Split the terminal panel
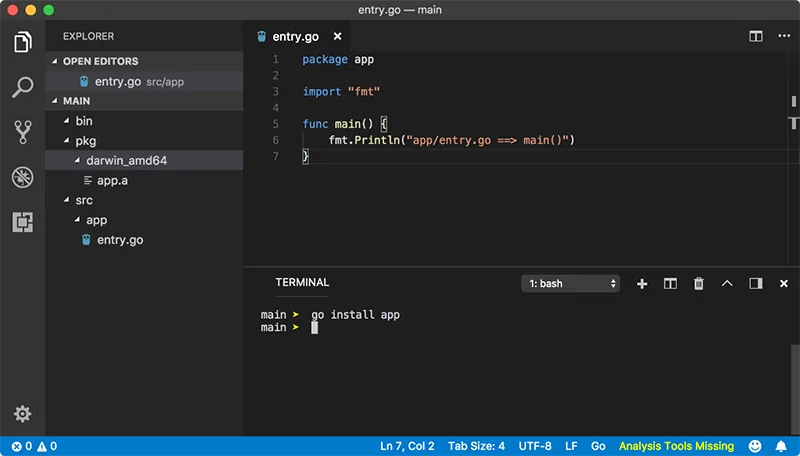The image size is (800, 456). (x=670, y=284)
